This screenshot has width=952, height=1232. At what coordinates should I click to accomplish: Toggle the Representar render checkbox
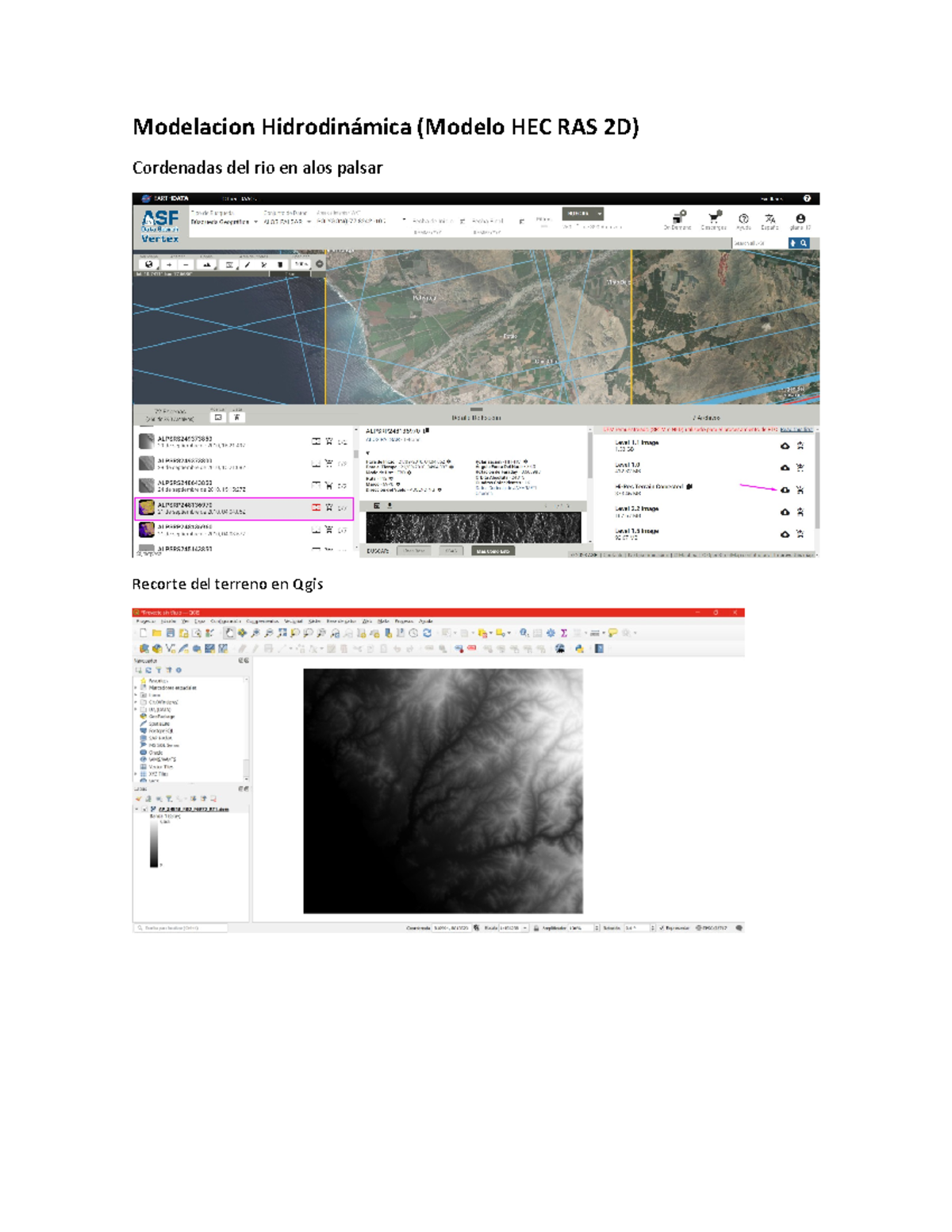coord(662,927)
